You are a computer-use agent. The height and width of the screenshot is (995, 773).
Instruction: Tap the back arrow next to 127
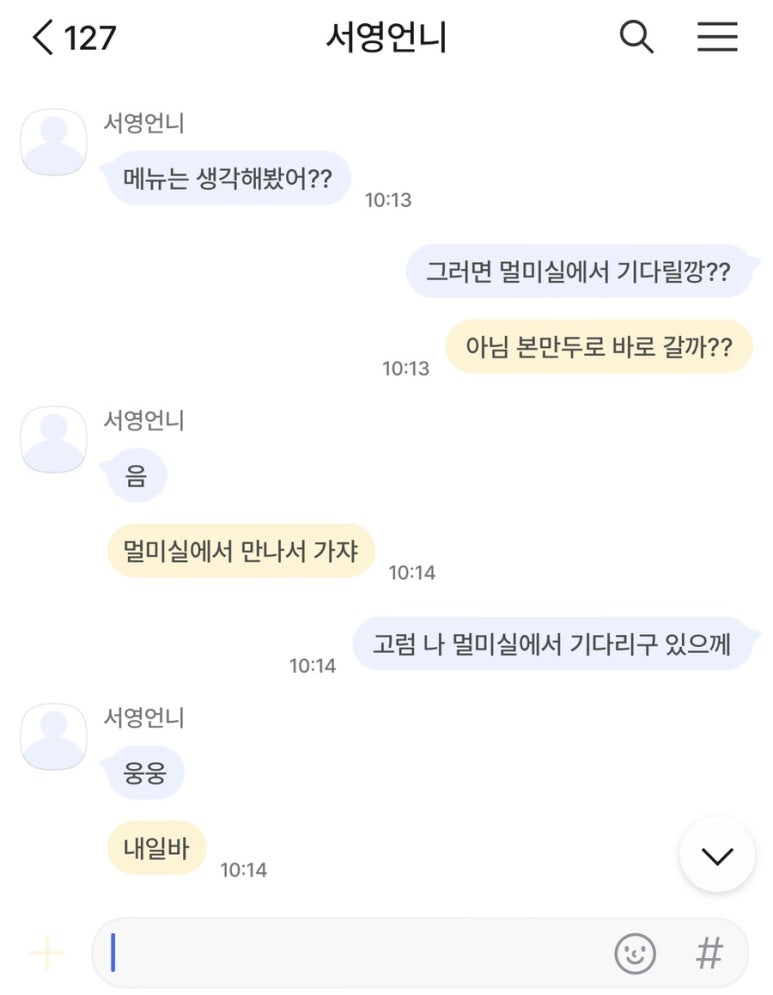click(x=43, y=37)
